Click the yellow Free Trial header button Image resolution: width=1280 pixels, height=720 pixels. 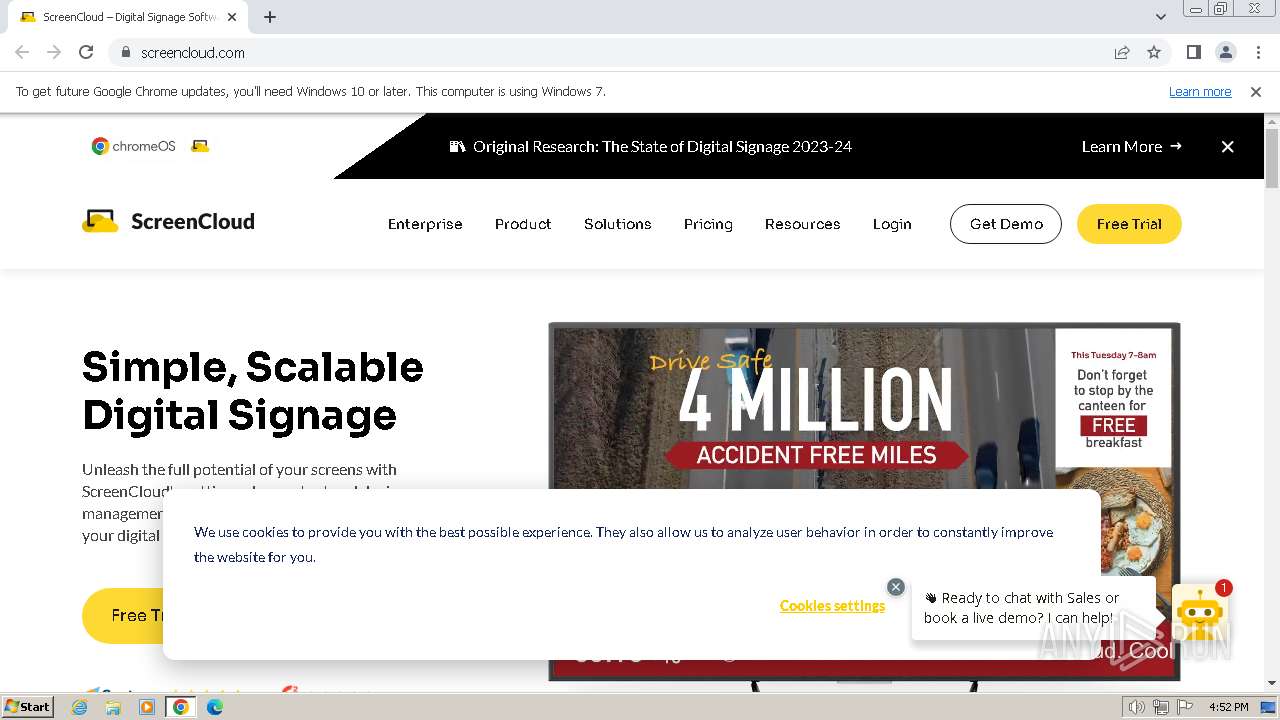coord(1129,224)
